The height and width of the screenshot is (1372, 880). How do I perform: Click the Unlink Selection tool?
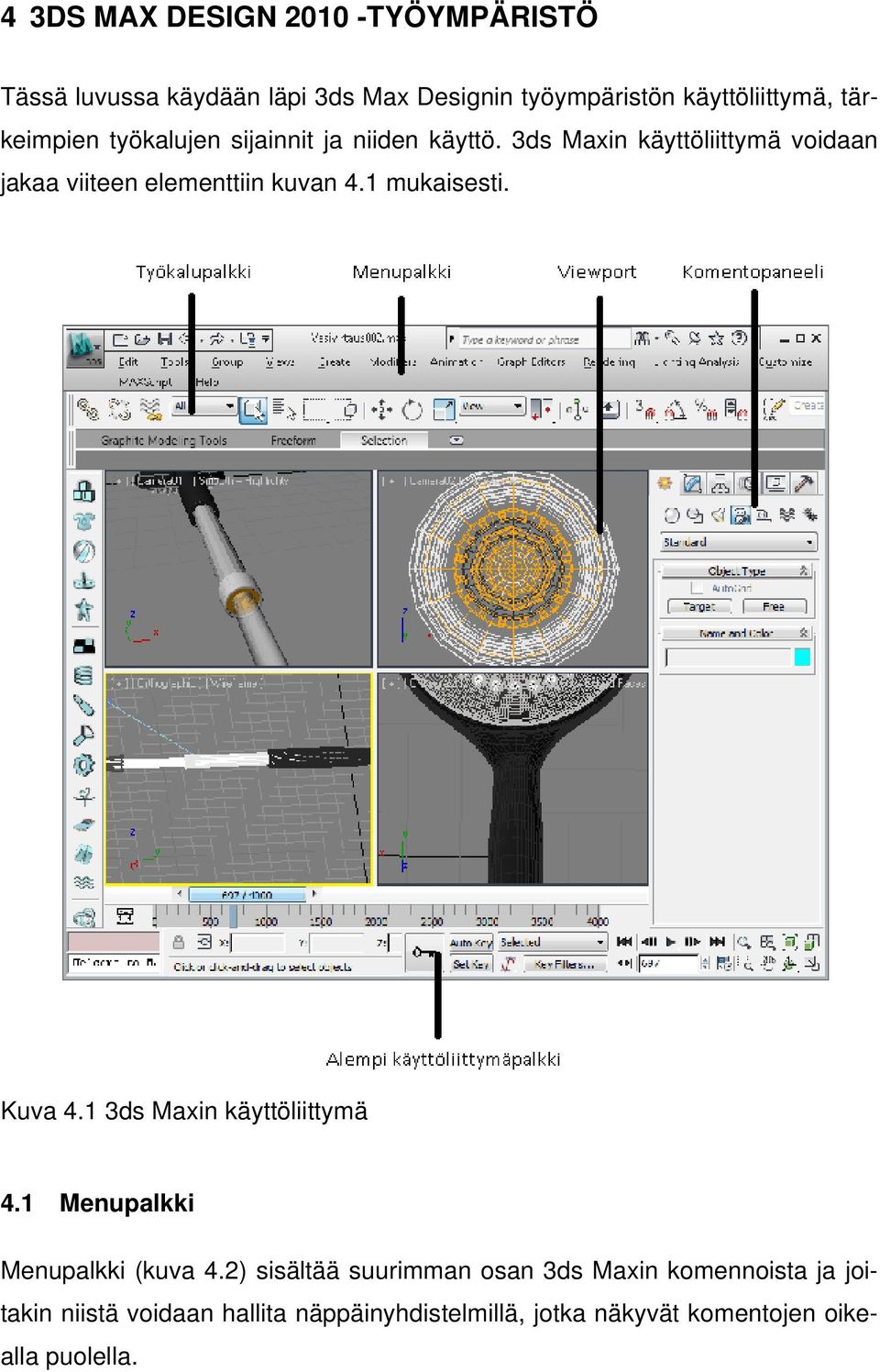119,409
